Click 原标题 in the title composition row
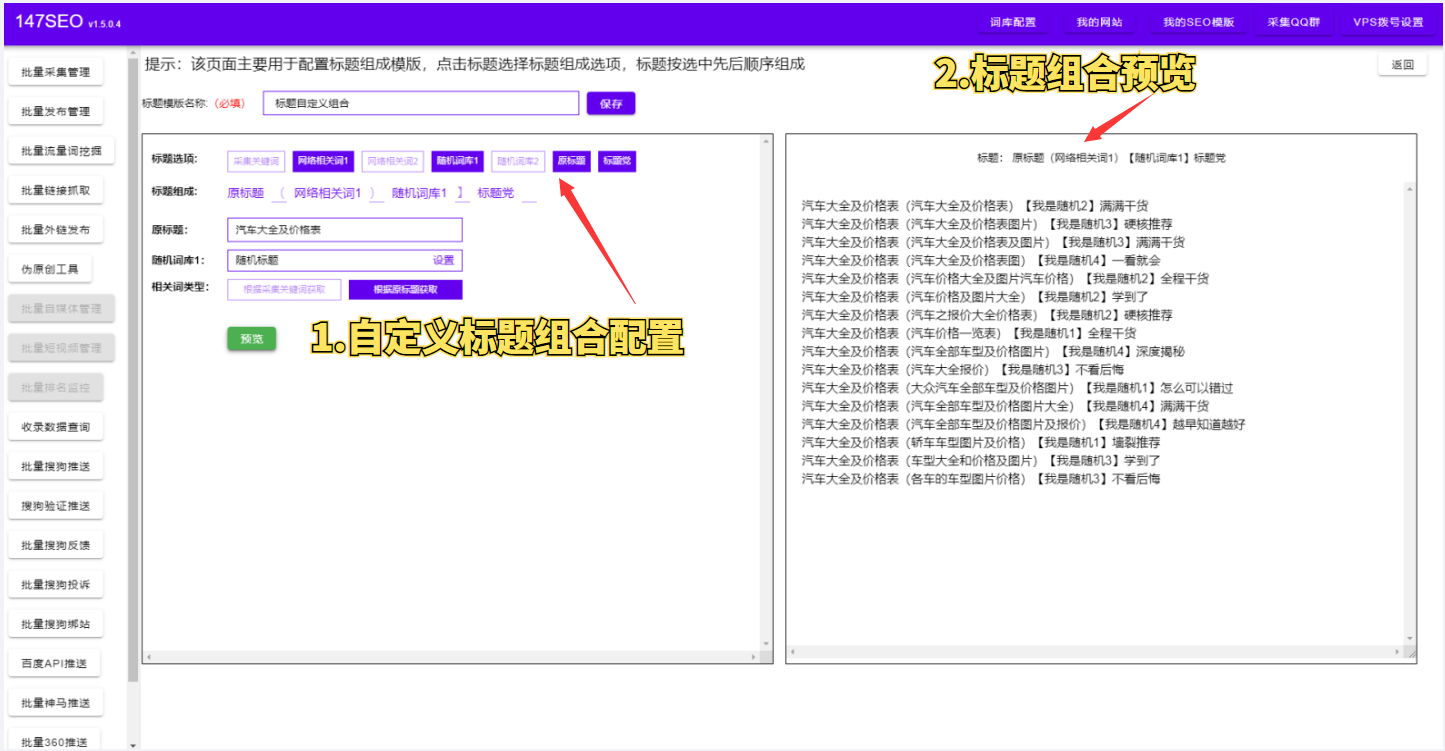 tap(246, 193)
